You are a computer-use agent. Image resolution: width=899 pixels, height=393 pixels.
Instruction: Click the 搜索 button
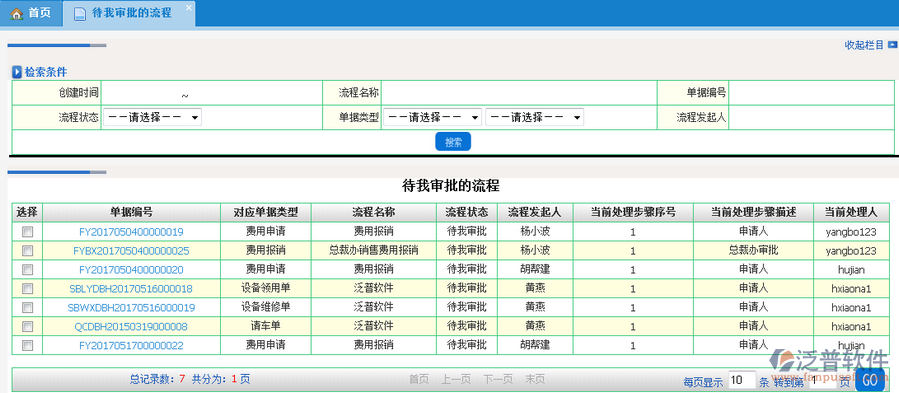[x=453, y=142]
